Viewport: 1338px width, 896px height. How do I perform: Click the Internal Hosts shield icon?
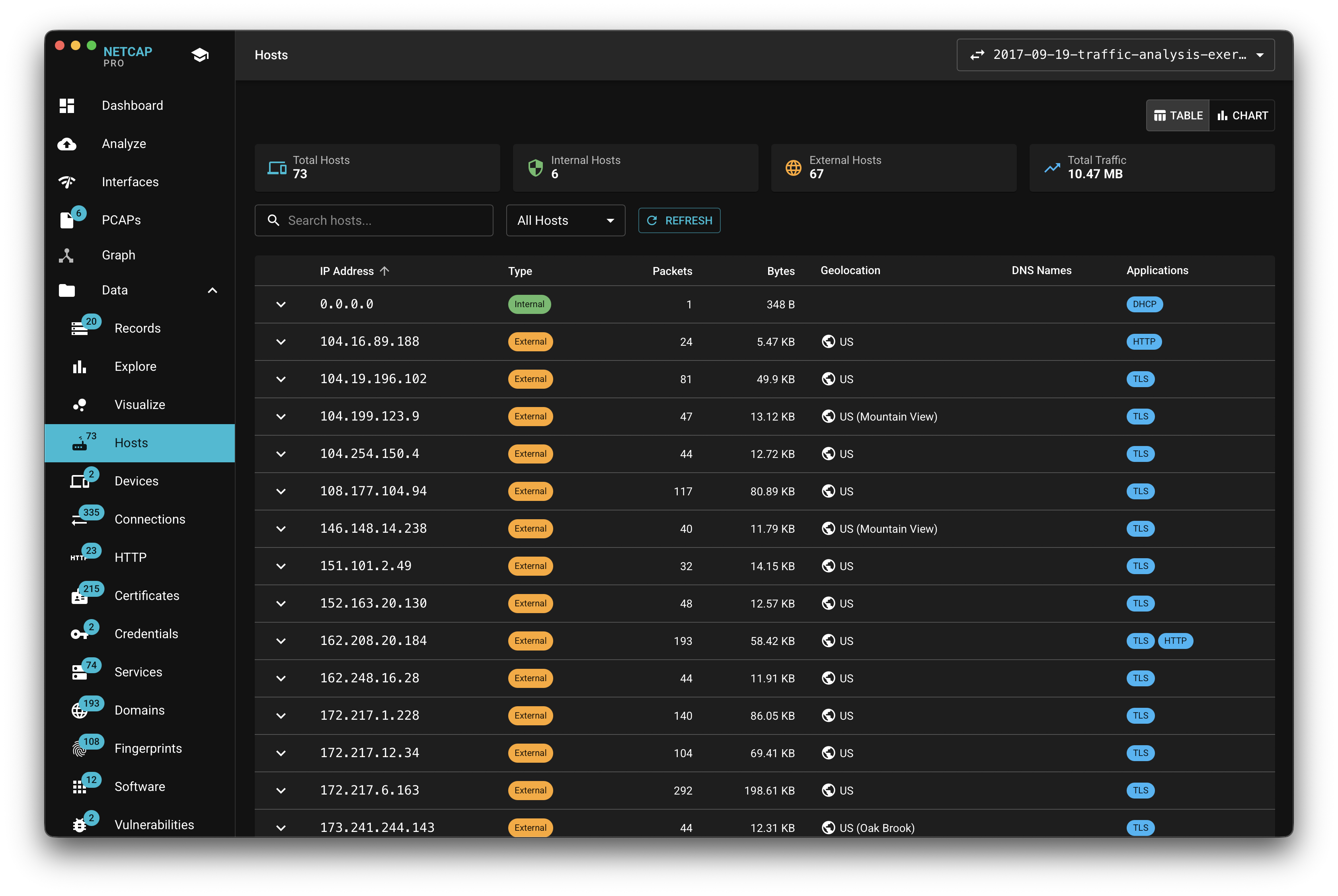click(535, 168)
